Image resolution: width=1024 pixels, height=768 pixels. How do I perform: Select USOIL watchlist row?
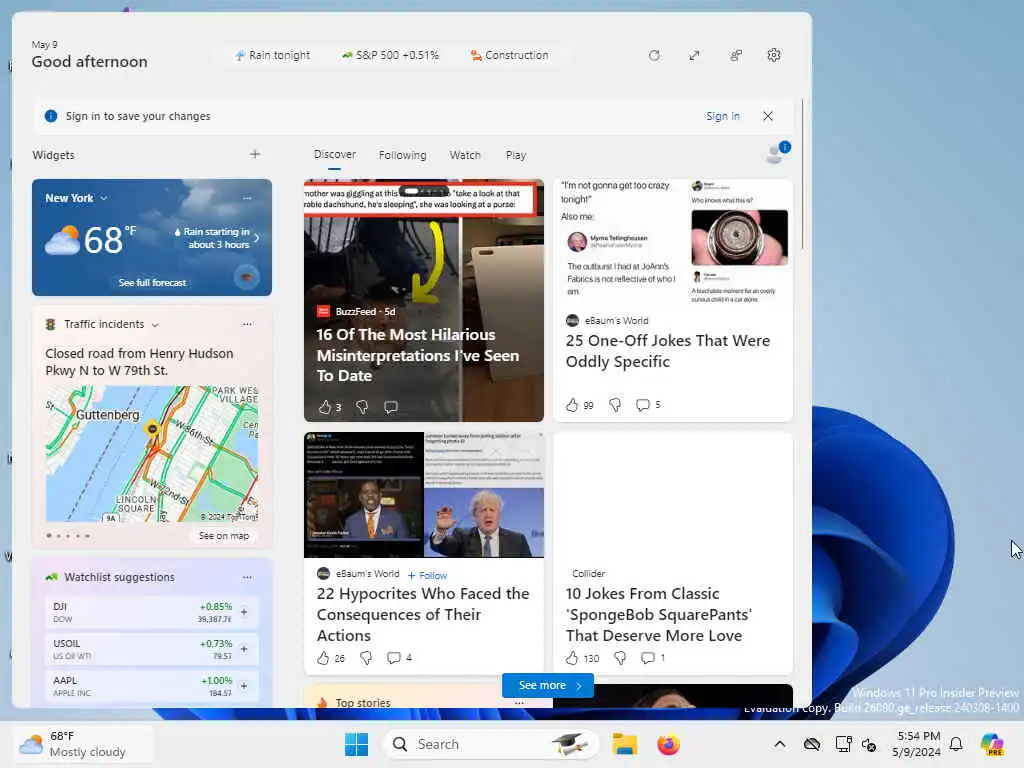point(152,649)
